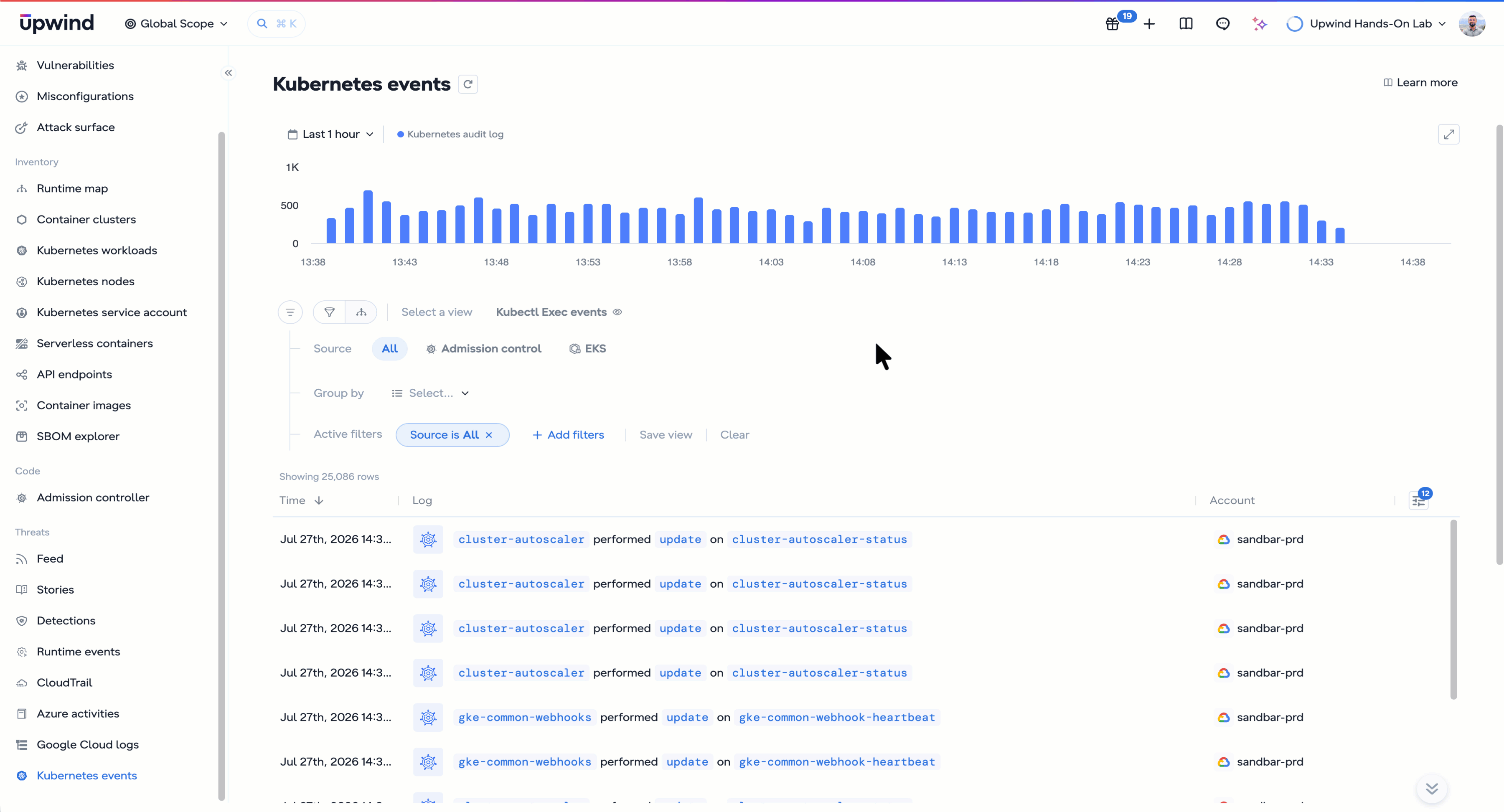This screenshot has height=812, width=1504.
Task: Go to Container clusters
Action: 86,219
